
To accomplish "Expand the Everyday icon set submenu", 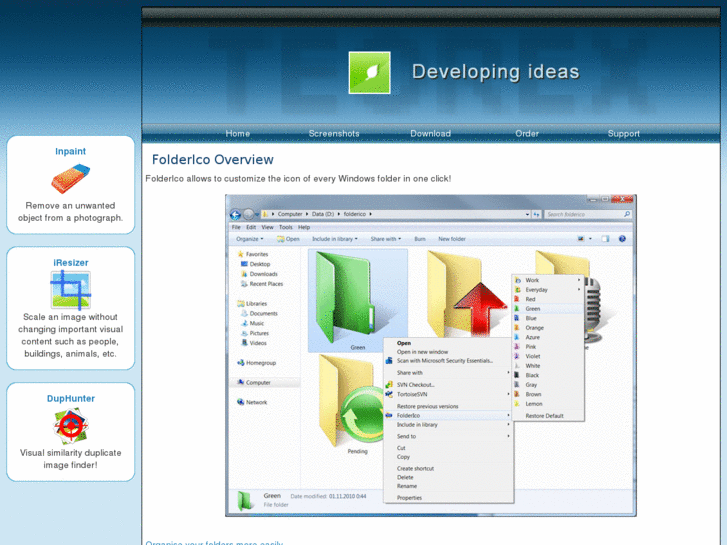I will coord(547,290).
